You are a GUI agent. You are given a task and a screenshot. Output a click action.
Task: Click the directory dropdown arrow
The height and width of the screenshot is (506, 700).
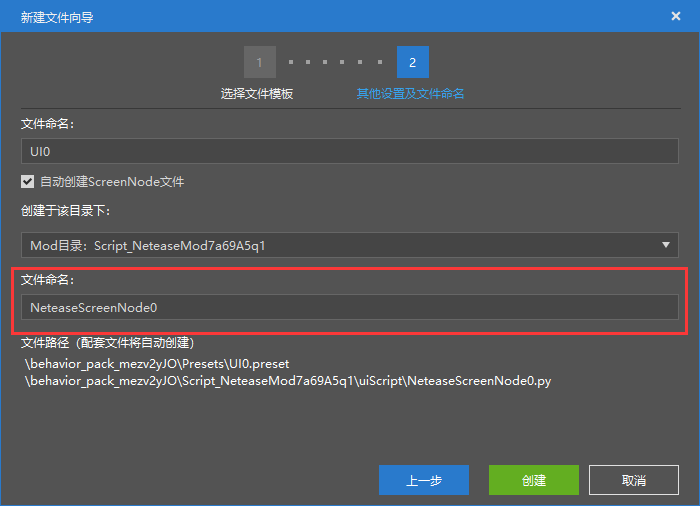coord(666,245)
